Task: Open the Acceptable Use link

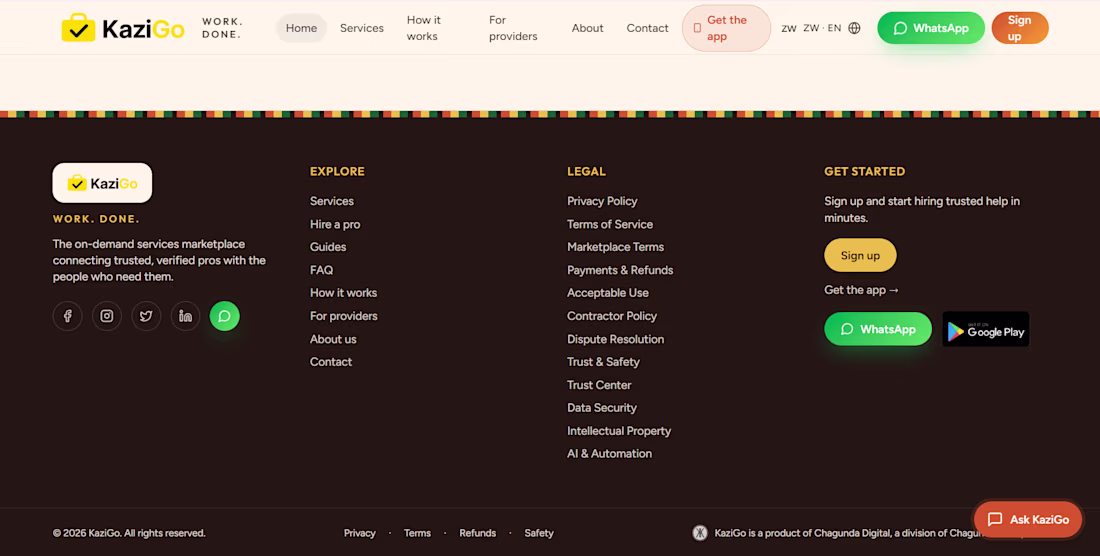Action: 608,292
